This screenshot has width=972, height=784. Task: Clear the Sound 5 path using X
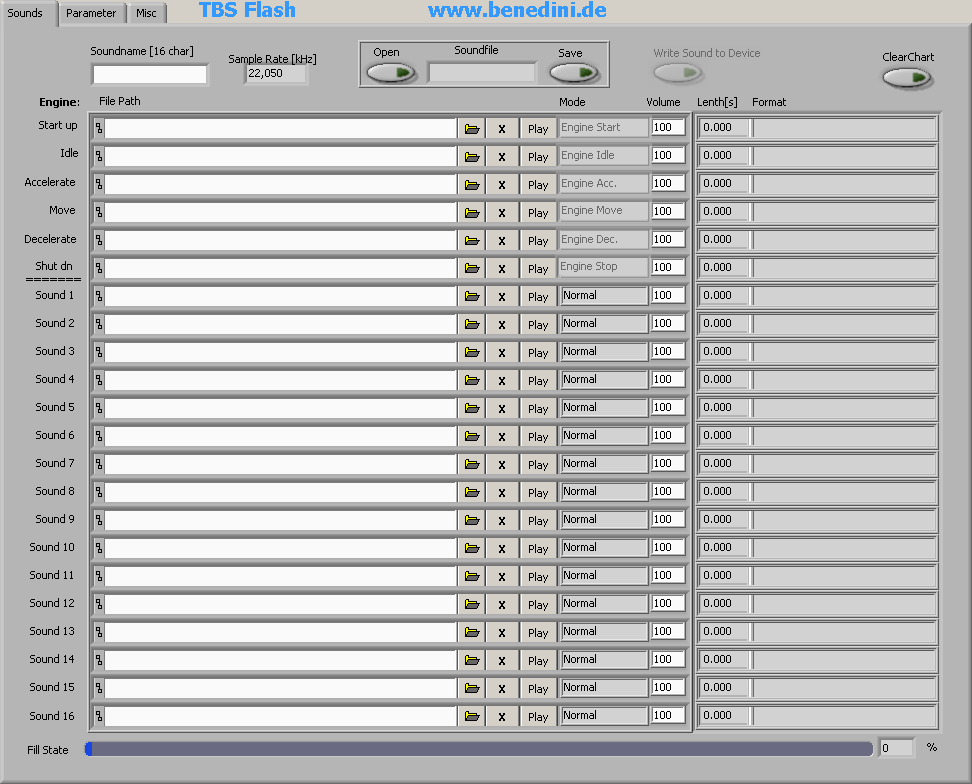(502, 409)
